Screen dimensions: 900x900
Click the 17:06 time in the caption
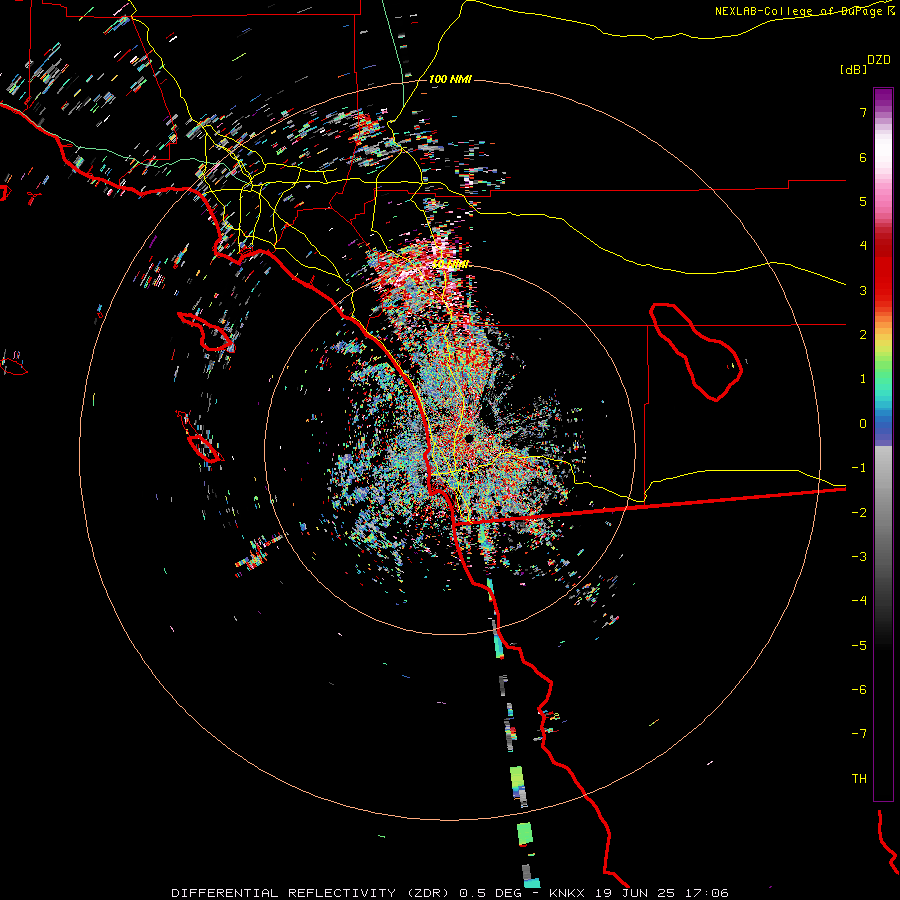(707, 893)
